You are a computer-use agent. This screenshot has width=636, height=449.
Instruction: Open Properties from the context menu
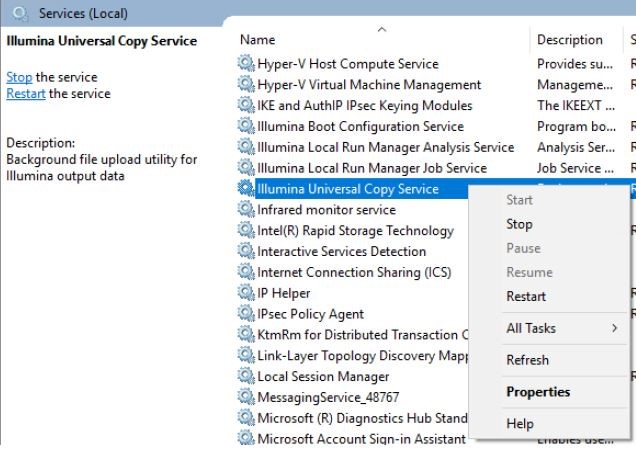click(538, 392)
